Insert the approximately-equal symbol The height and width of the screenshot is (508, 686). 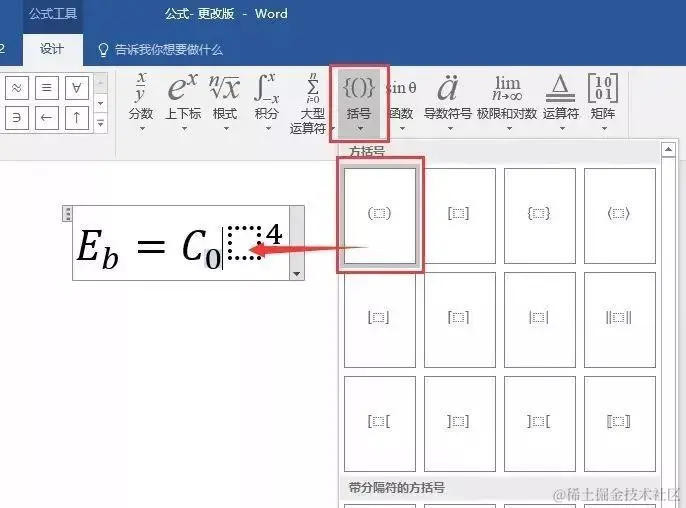pyautogui.click(x=17, y=88)
